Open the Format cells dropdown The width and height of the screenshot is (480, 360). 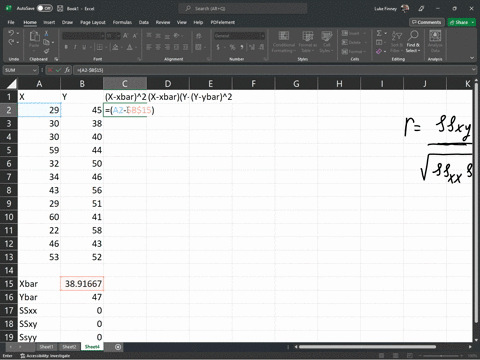pos(354,51)
